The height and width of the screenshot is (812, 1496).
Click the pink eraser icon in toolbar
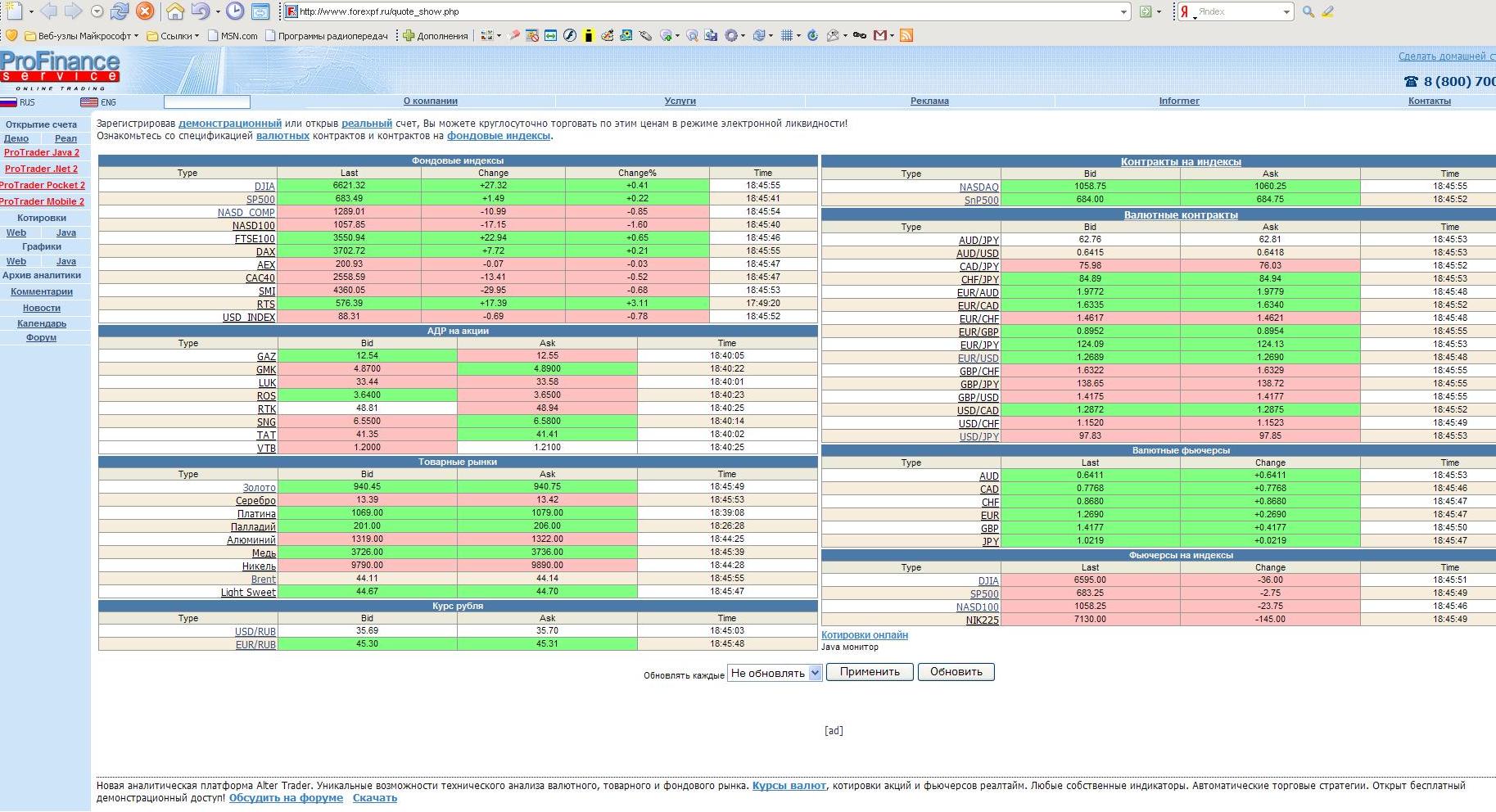[514, 35]
